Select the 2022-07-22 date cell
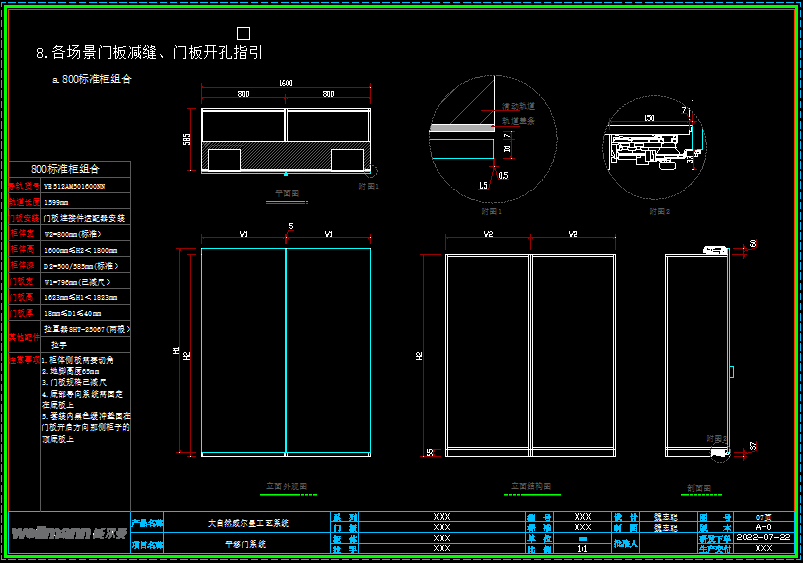 (x=764, y=538)
